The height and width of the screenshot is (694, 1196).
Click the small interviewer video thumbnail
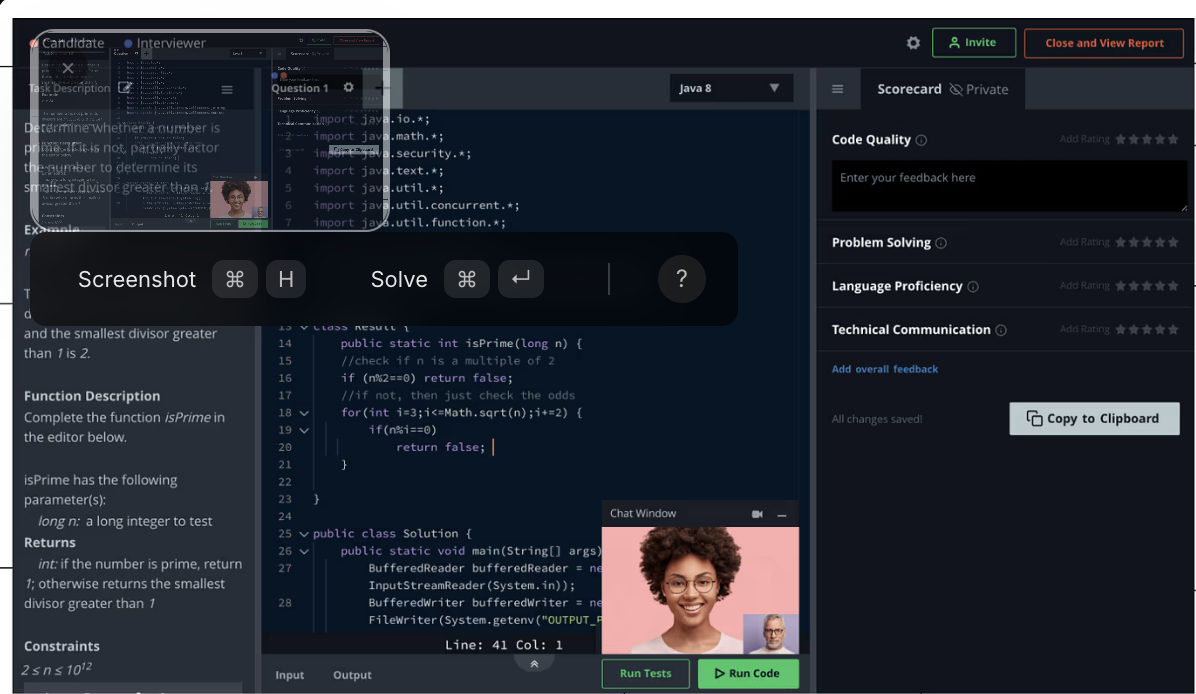pos(771,634)
